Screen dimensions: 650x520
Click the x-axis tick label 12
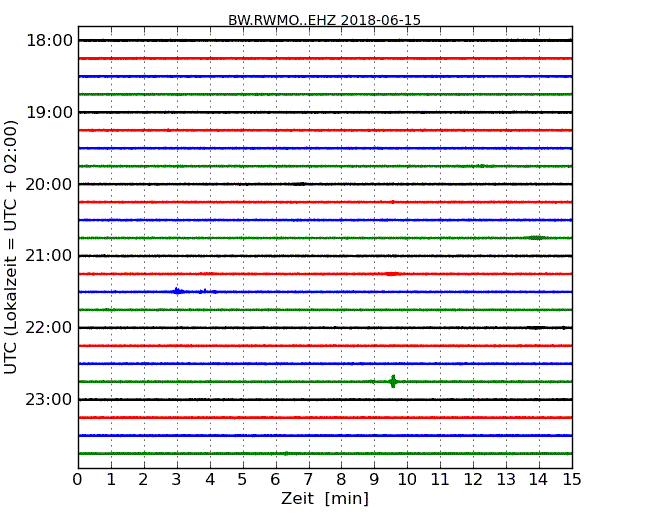pos(473,480)
